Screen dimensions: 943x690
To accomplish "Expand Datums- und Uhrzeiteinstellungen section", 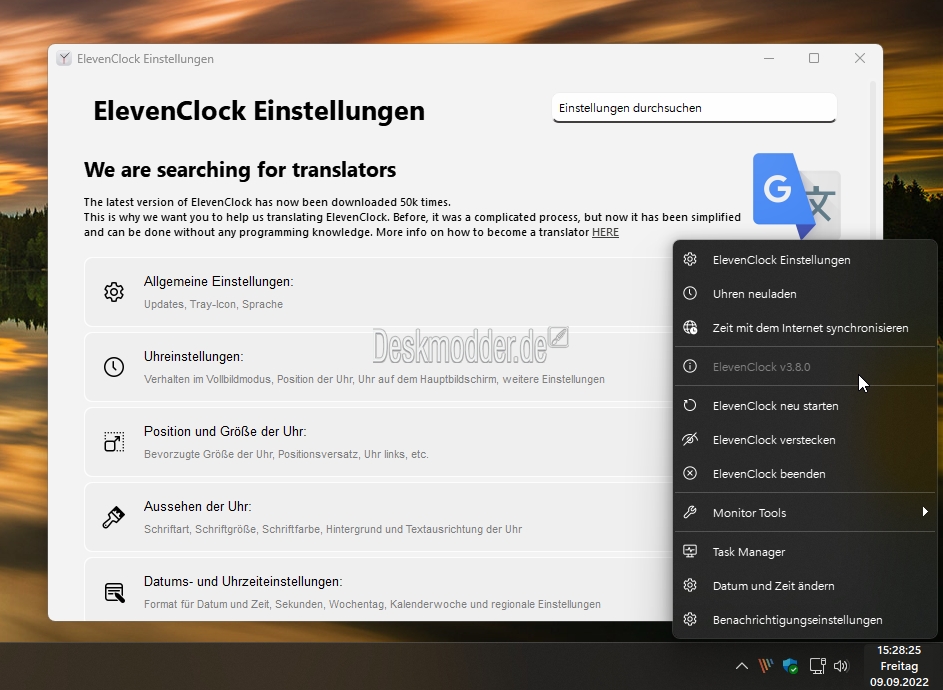I will pos(378,590).
